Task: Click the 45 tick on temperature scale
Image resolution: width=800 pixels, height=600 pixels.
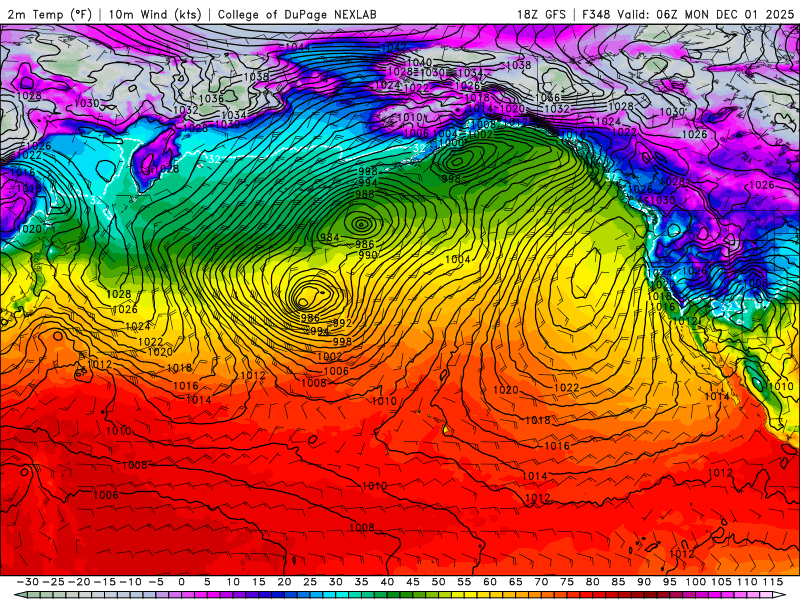Action: [413, 582]
